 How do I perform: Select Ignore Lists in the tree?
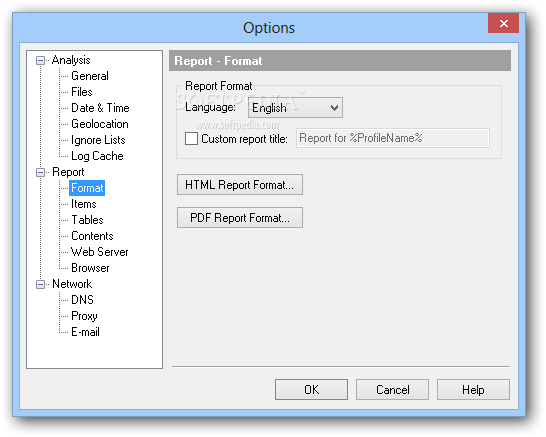pos(98,140)
